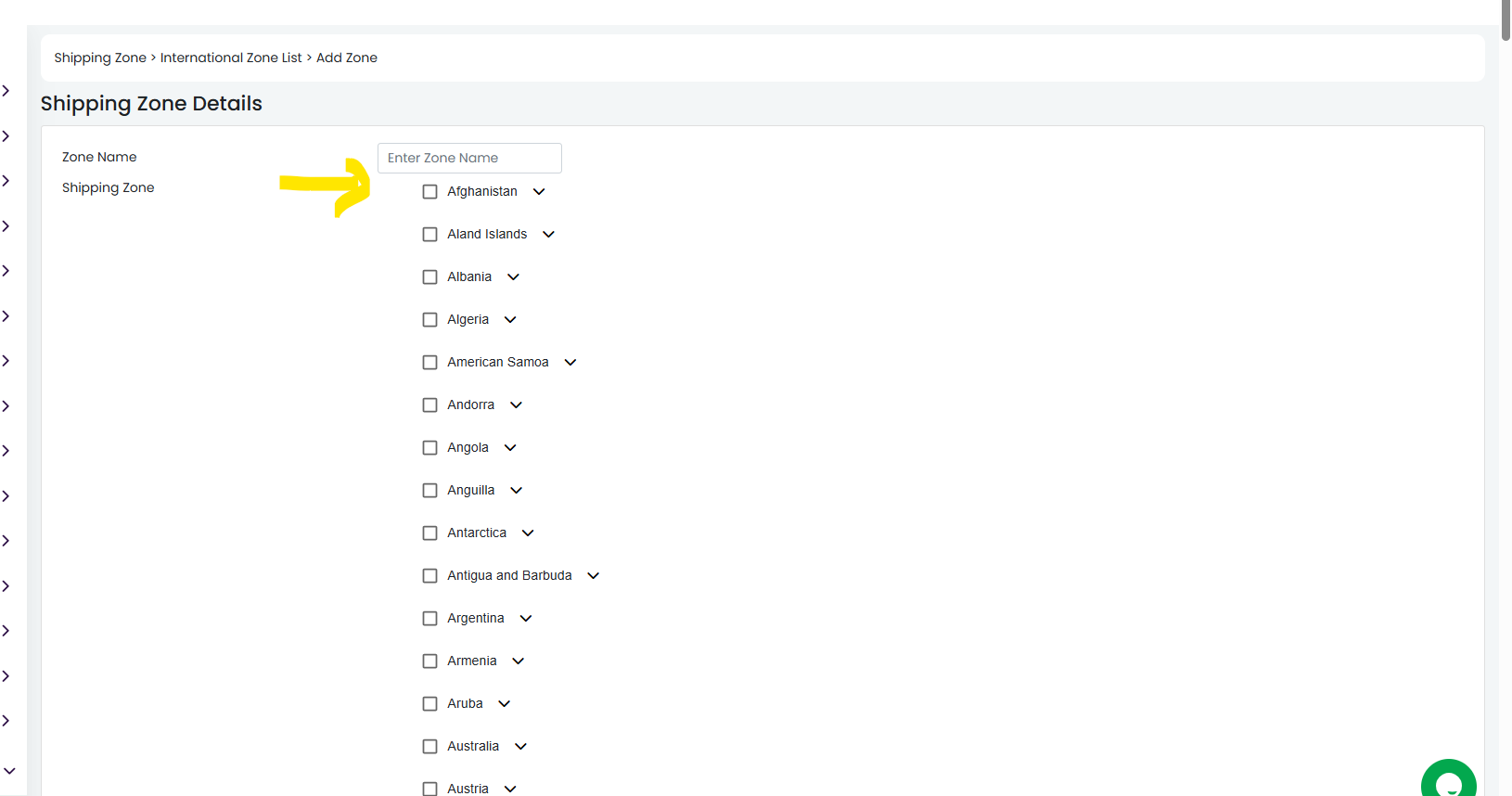Check the Aland Islands box
1512x796 pixels.
(429, 235)
